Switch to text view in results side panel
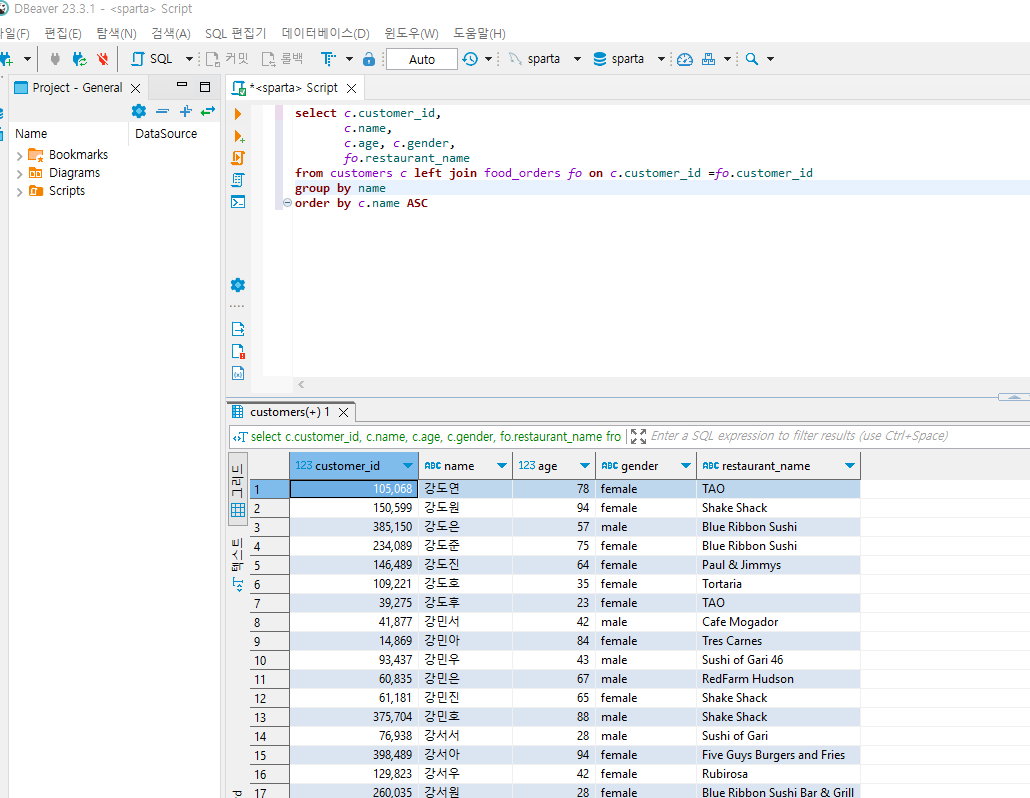The image size is (1030, 798). point(238,565)
